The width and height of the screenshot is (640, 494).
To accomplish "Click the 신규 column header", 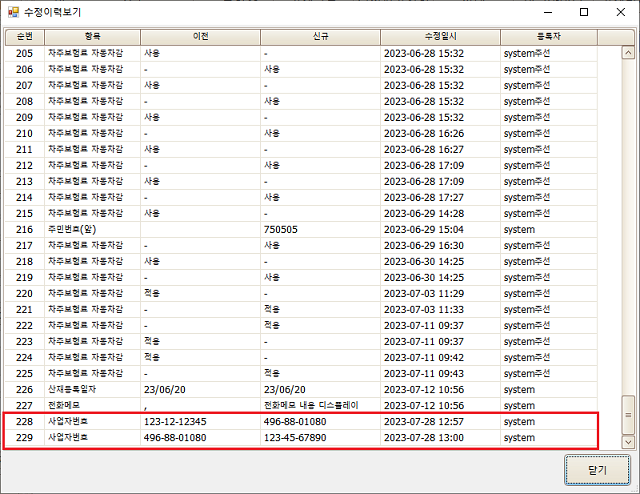I will point(319,36).
